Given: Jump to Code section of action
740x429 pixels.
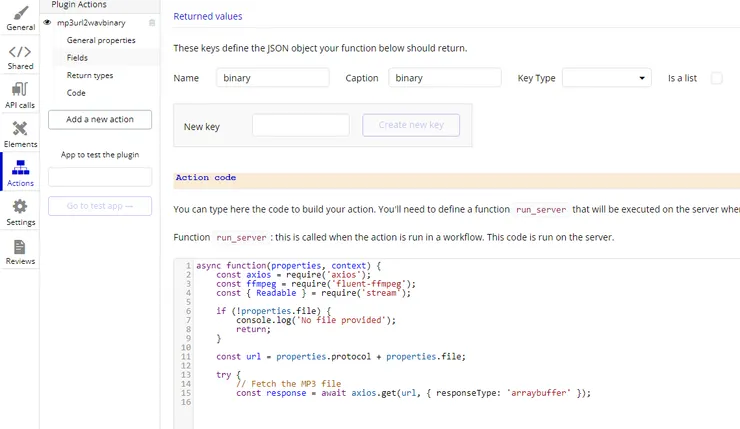Looking at the screenshot, I should 76,93.
